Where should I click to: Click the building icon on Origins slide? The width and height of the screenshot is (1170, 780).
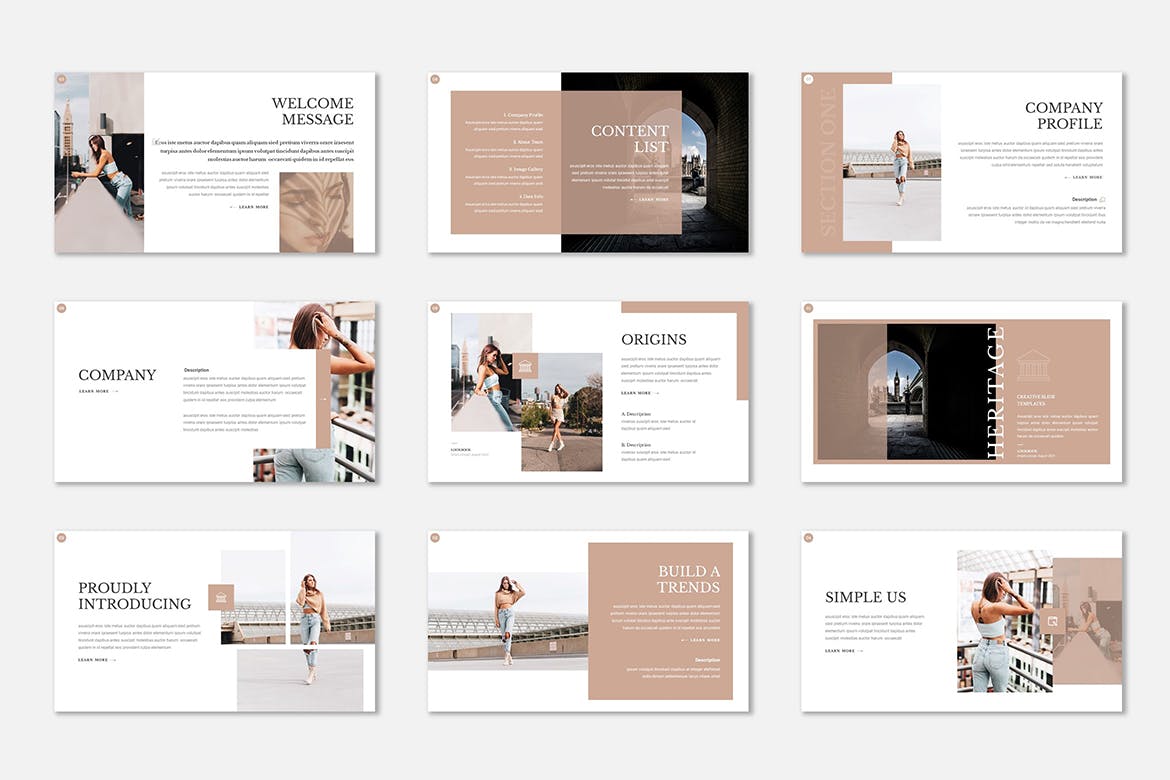pyautogui.click(x=525, y=366)
